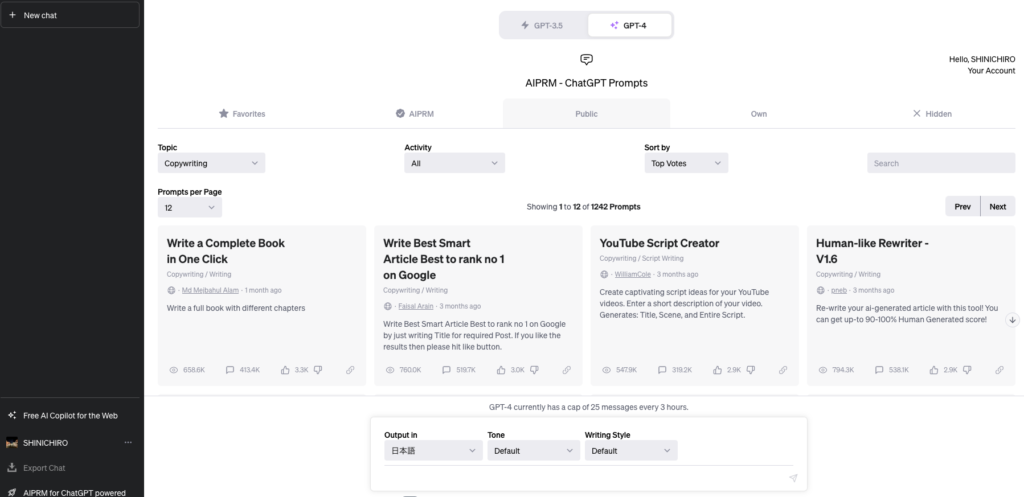This screenshot has width=1024, height=497.
Task: Click copy link icon on Write Best Smart Article card
Action: pos(566,370)
